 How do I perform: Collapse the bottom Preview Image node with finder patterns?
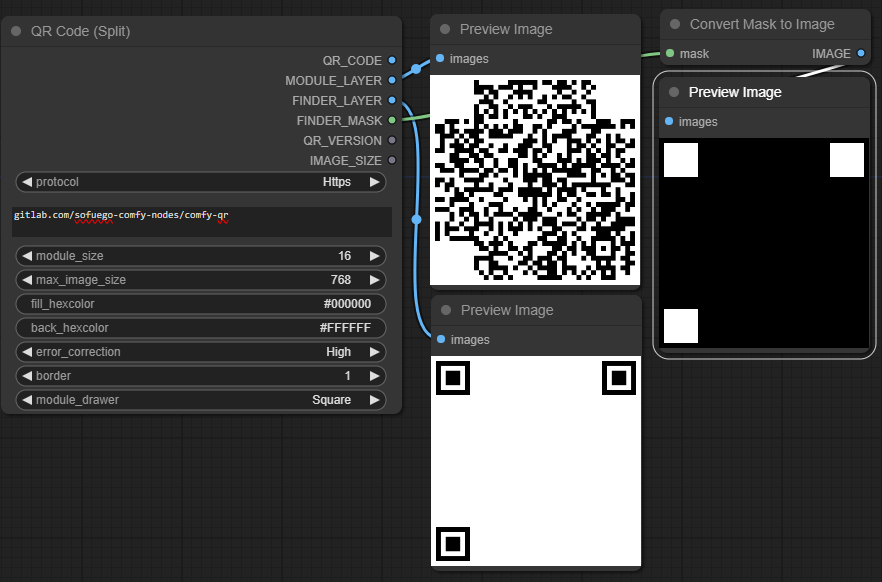pos(446,310)
